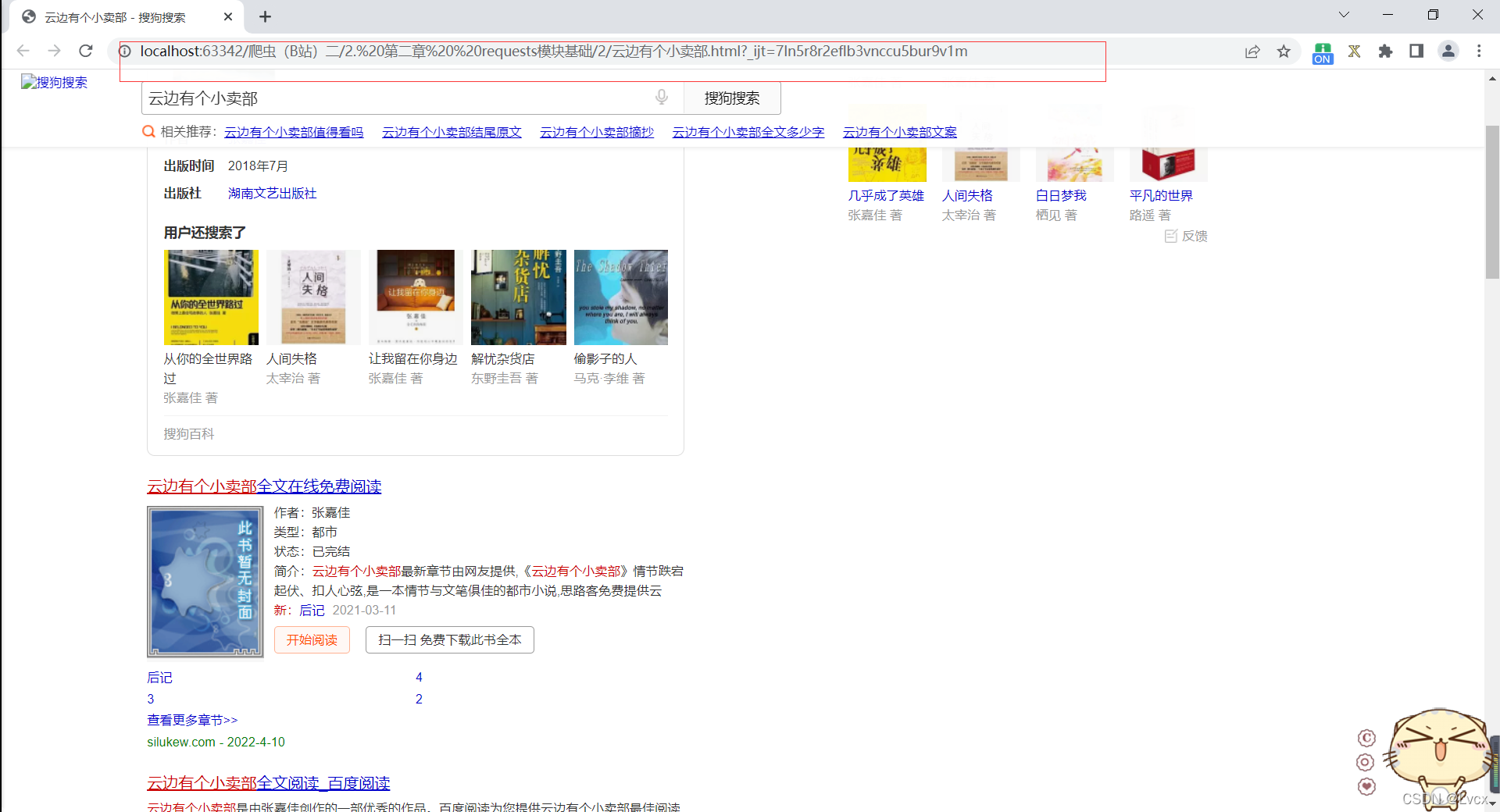Click the scrollbar up arrow

(x=1492, y=78)
